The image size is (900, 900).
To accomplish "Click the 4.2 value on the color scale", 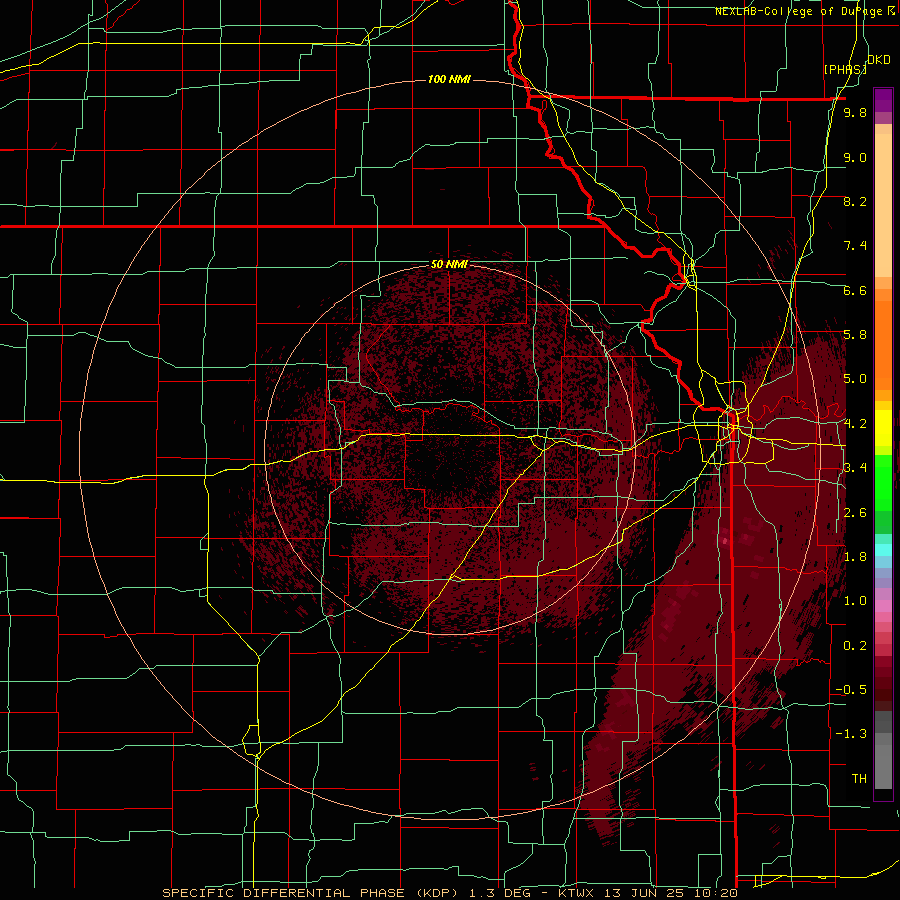I will pos(855,424).
